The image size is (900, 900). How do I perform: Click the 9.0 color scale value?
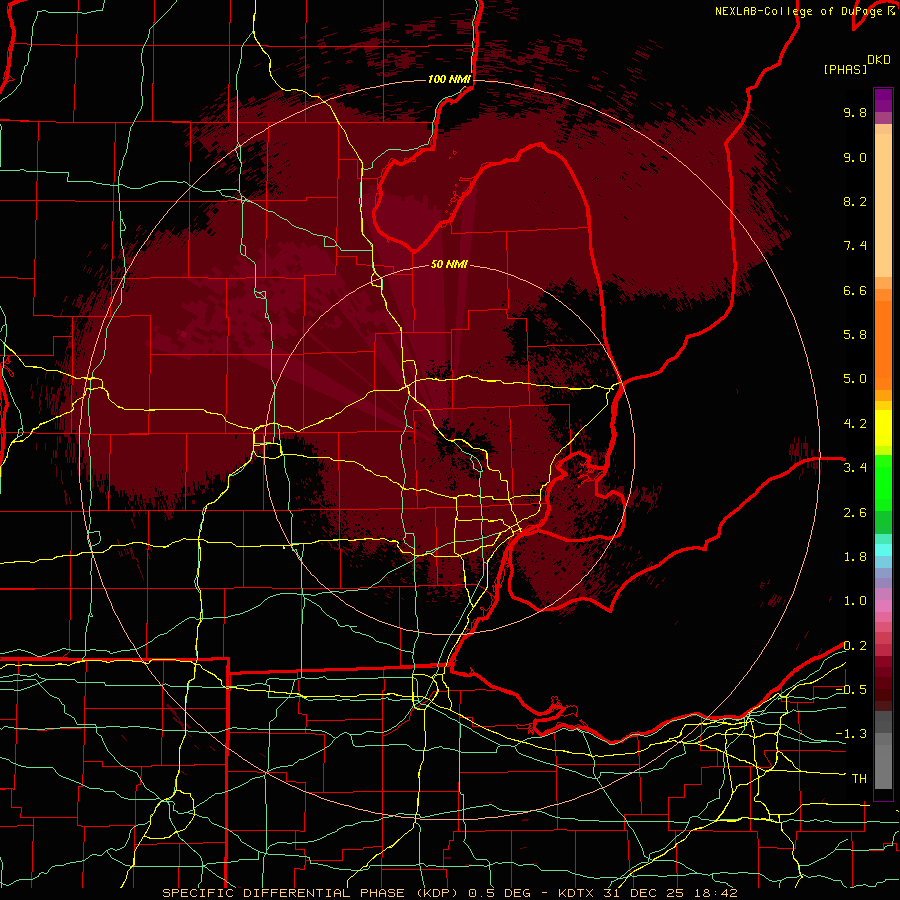coord(855,157)
